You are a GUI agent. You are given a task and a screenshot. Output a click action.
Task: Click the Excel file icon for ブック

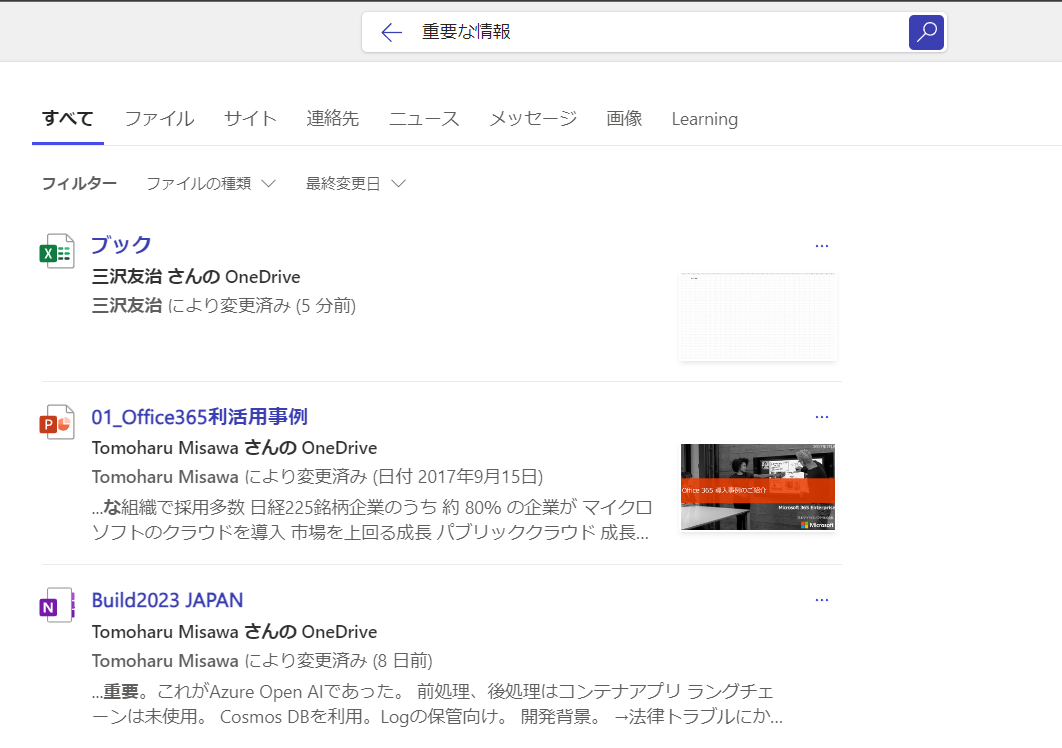(57, 251)
